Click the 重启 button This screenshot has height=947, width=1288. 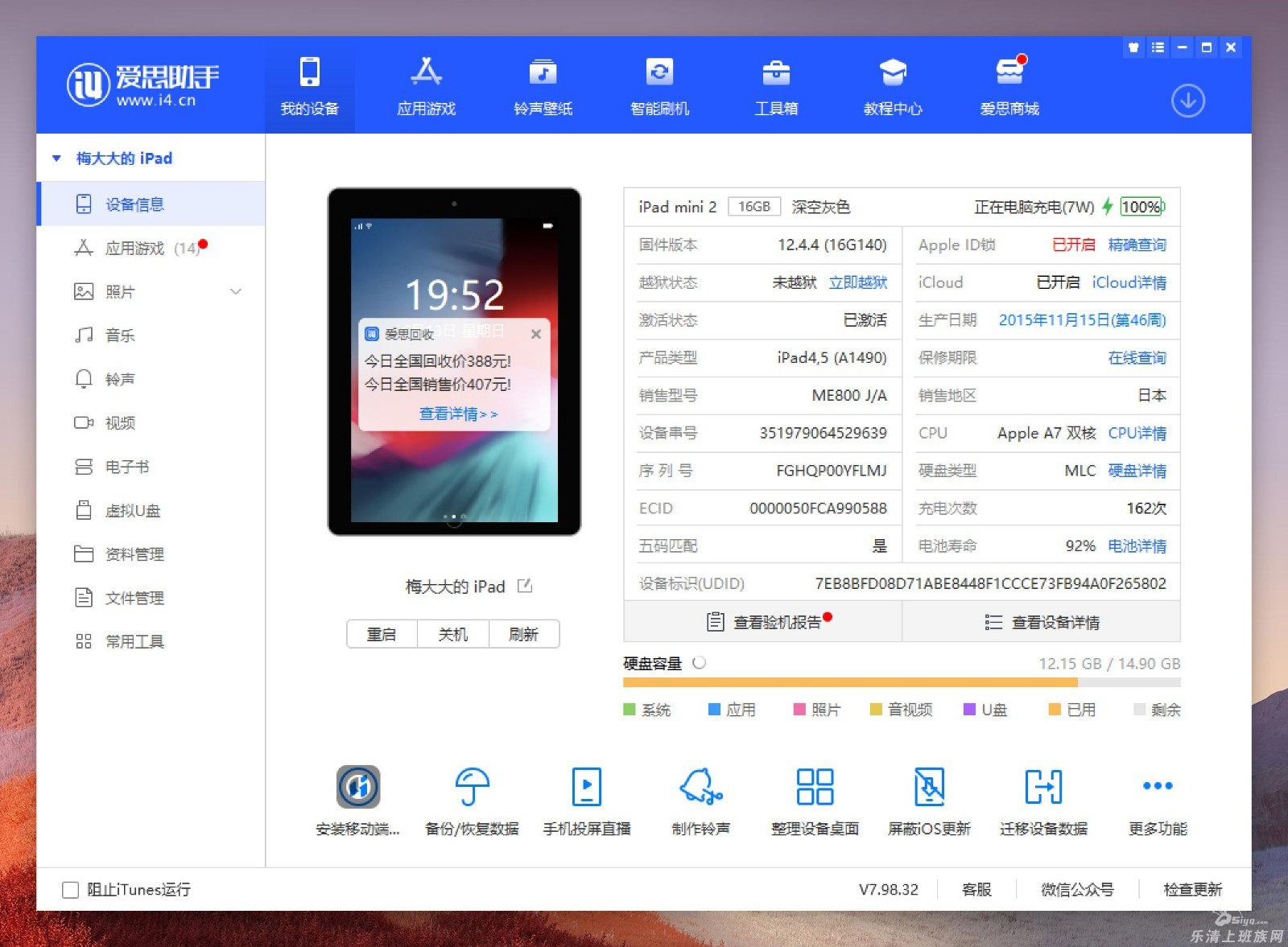(382, 634)
